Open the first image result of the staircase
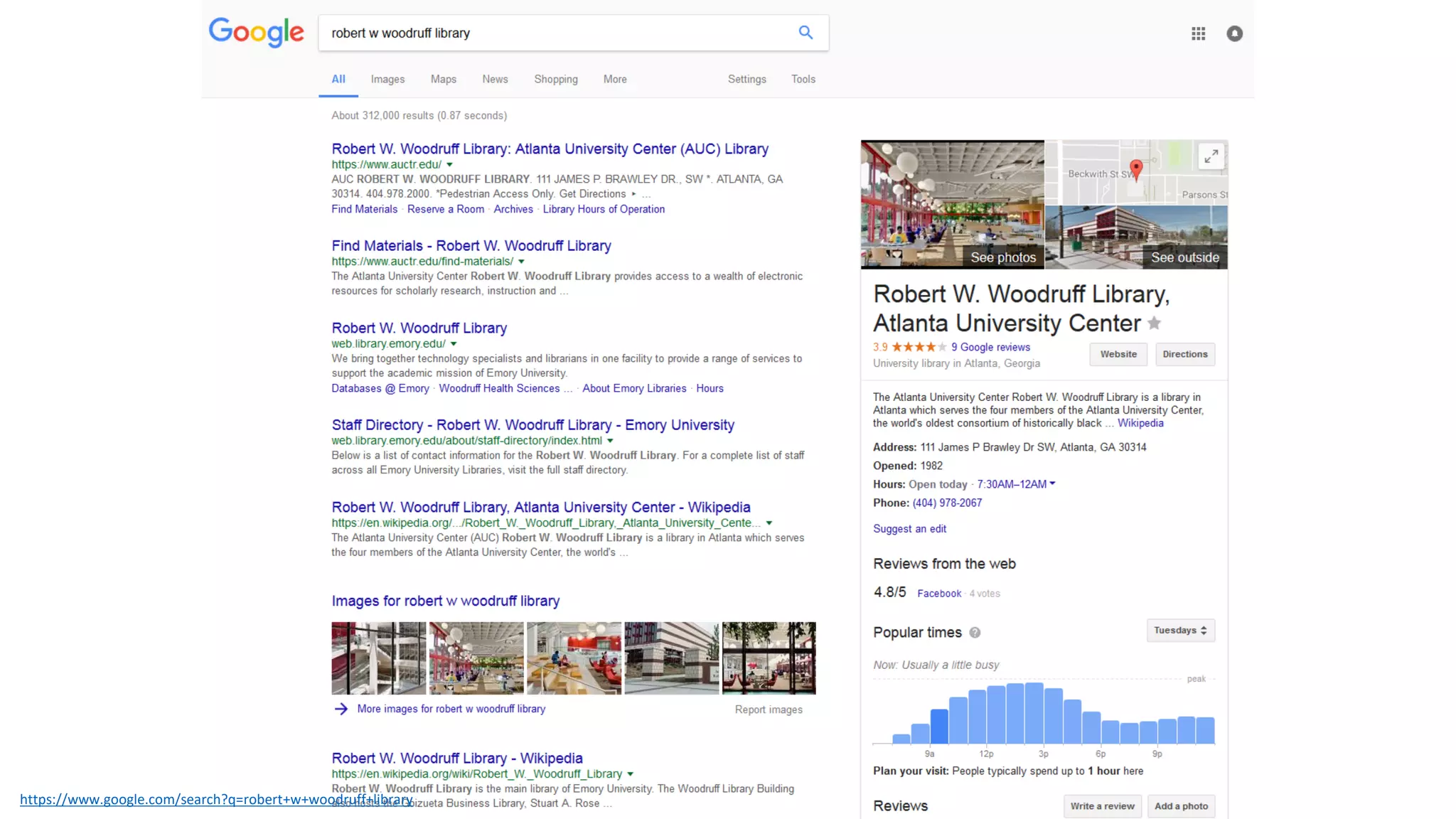The image size is (1456, 819). (x=378, y=658)
